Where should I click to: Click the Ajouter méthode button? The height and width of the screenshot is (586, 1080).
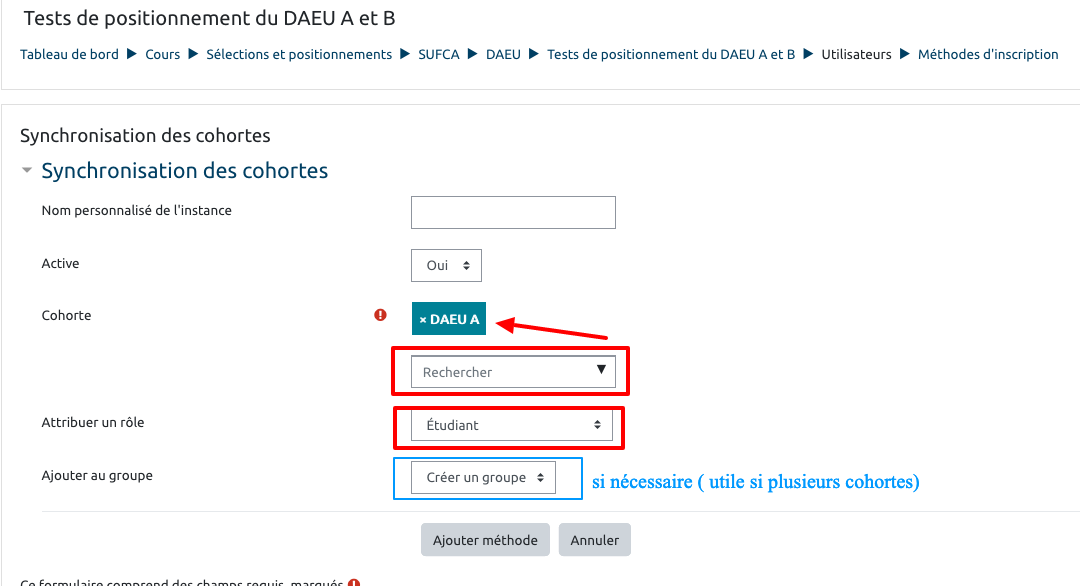point(485,540)
